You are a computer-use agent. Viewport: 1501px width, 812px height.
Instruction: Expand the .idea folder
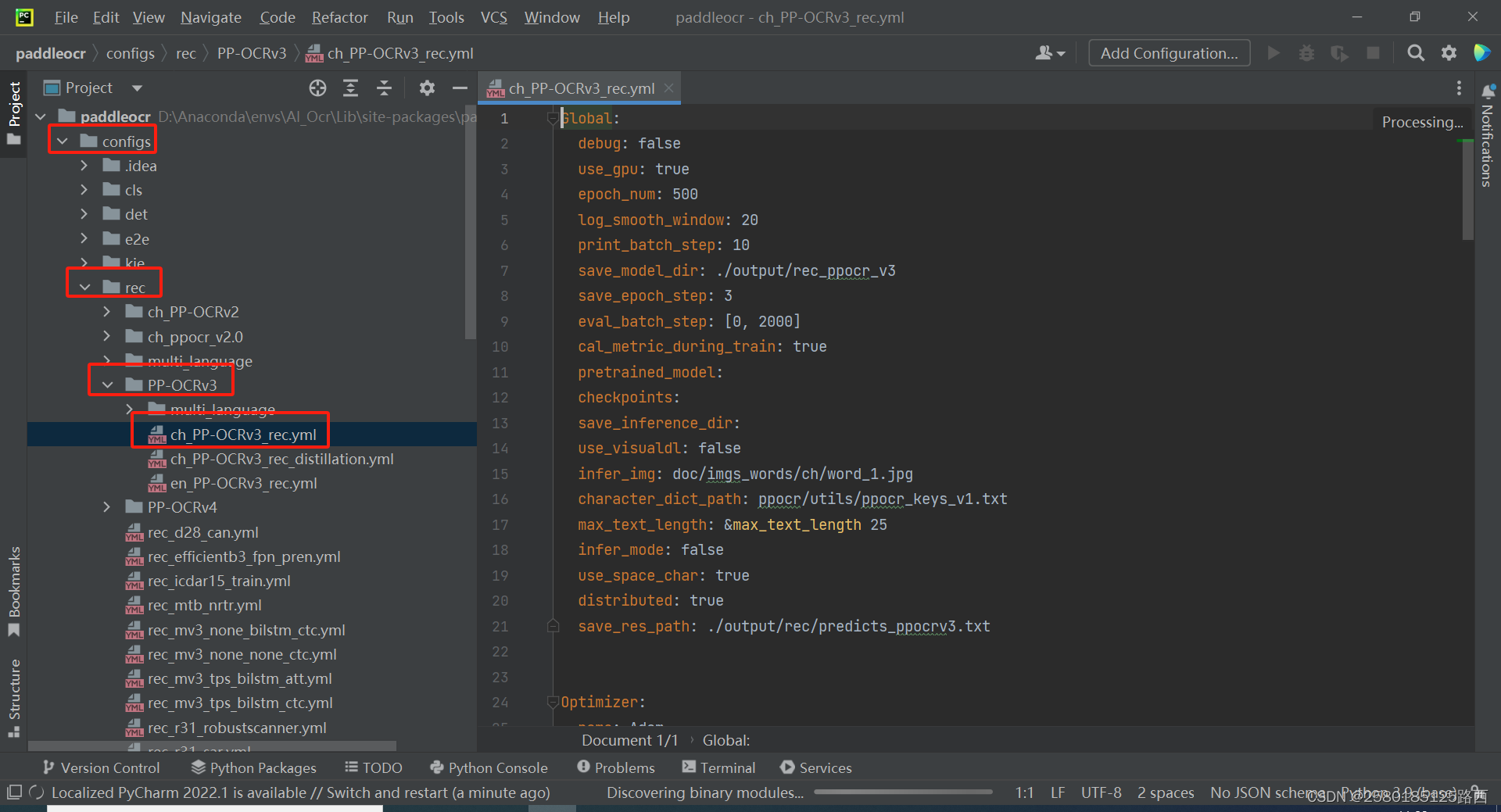[84, 166]
